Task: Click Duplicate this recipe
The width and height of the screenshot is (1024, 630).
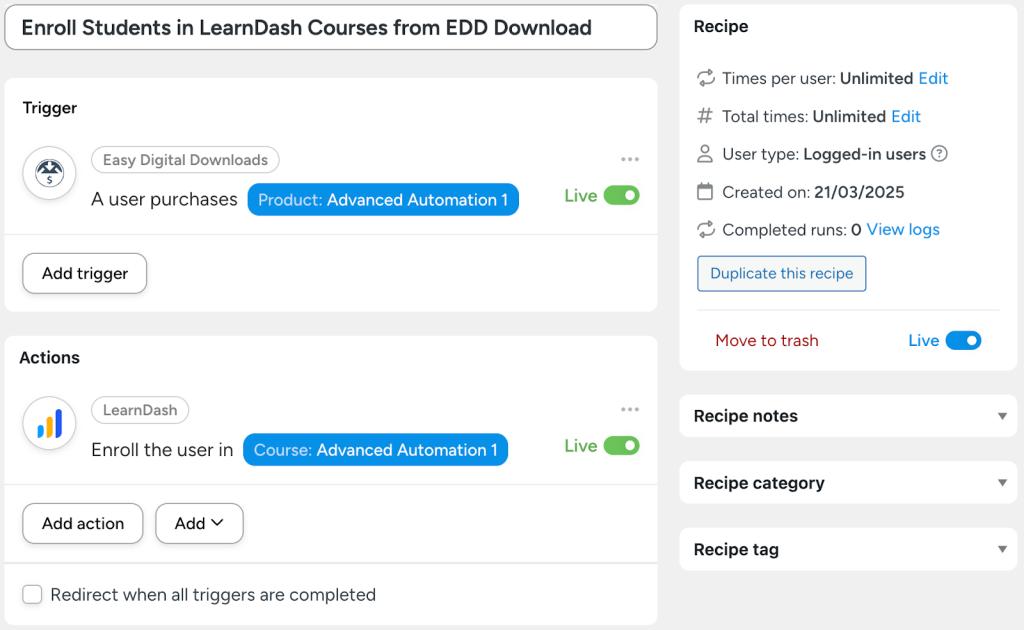Action: point(781,273)
